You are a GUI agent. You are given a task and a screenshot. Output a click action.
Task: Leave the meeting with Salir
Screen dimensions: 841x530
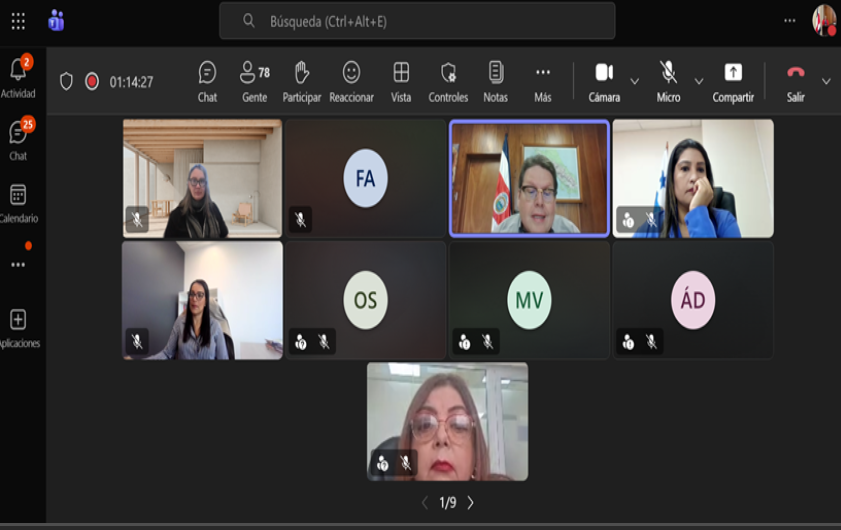(x=795, y=81)
